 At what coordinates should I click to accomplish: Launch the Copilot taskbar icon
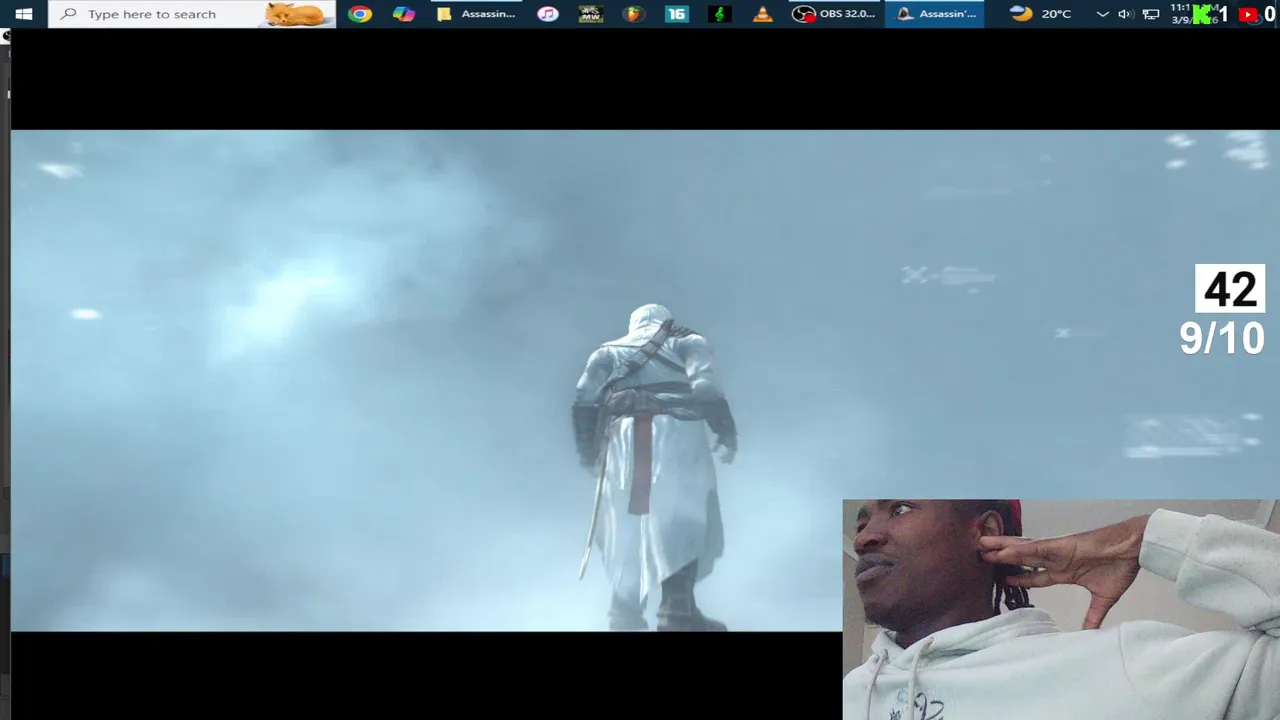click(x=404, y=14)
